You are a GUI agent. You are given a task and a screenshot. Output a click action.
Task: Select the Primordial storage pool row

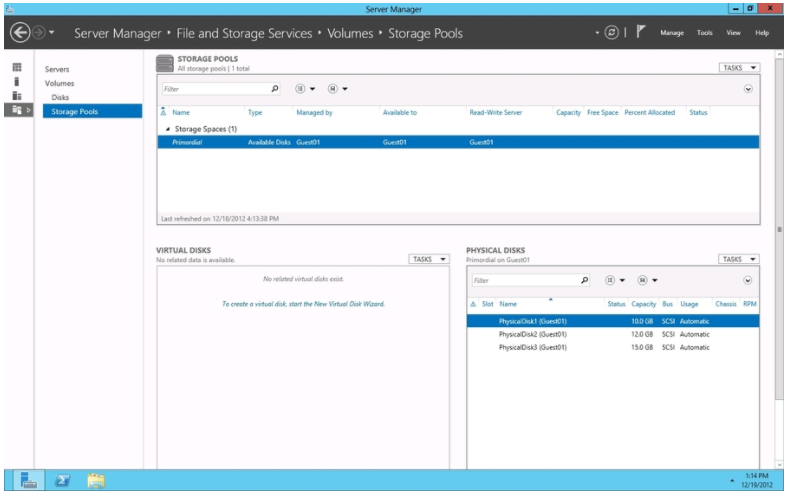tap(458, 142)
